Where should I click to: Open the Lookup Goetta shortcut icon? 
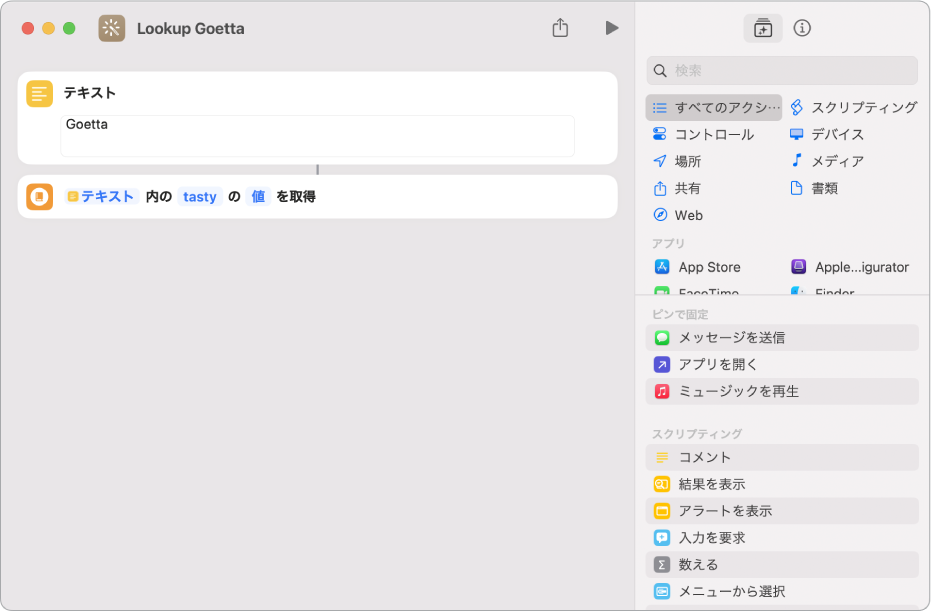[x=112, y=28]
